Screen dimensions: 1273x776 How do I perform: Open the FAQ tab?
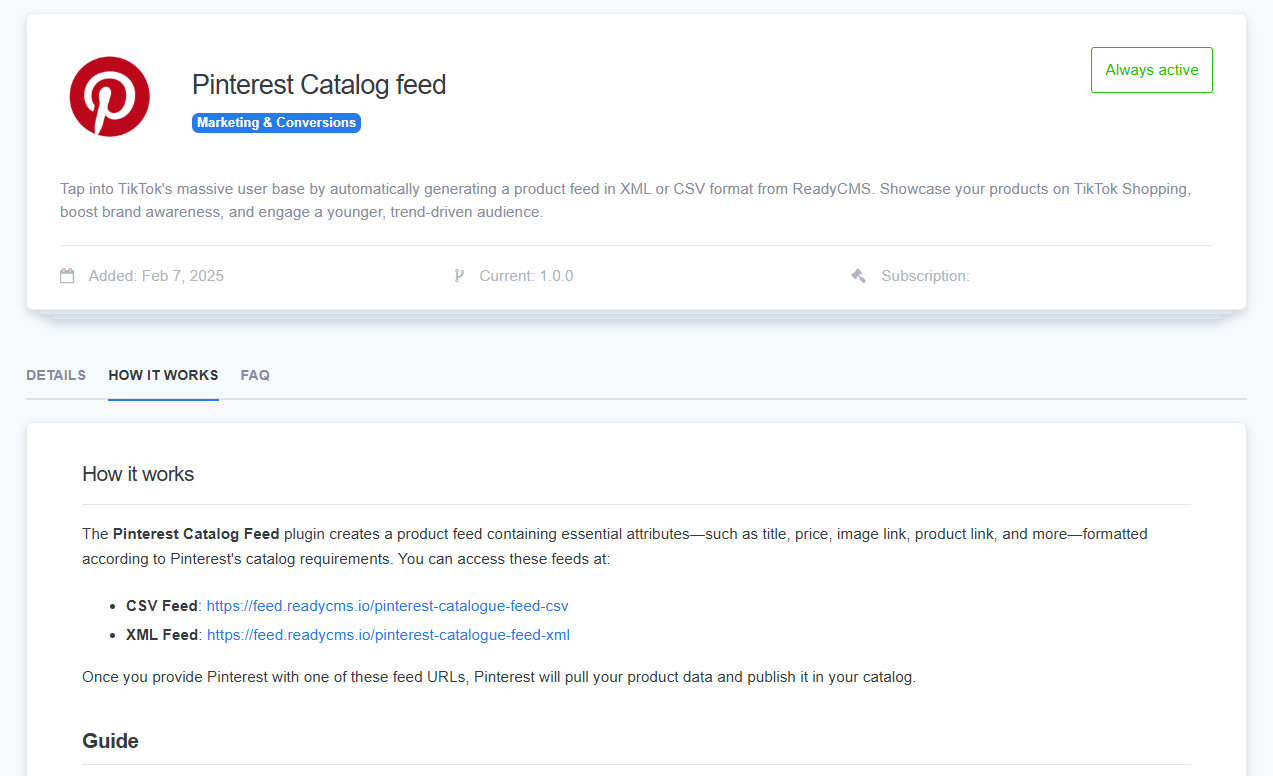255,375
